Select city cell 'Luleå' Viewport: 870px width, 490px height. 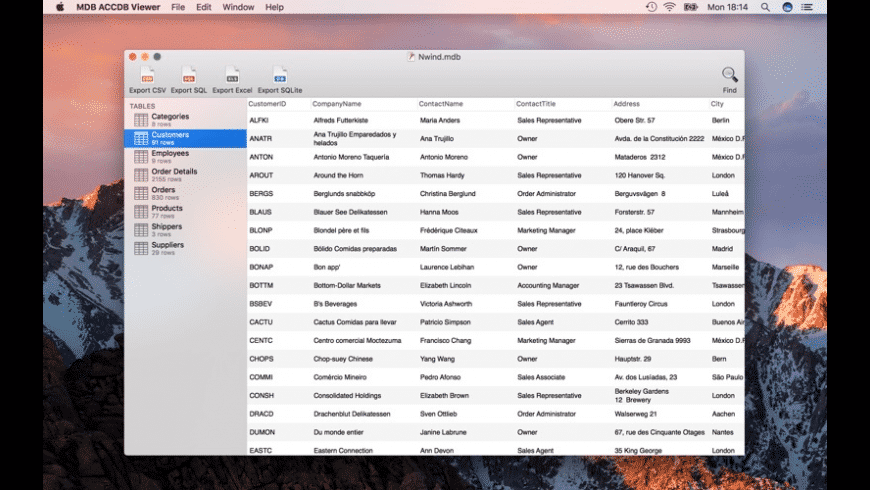[720, 194]
